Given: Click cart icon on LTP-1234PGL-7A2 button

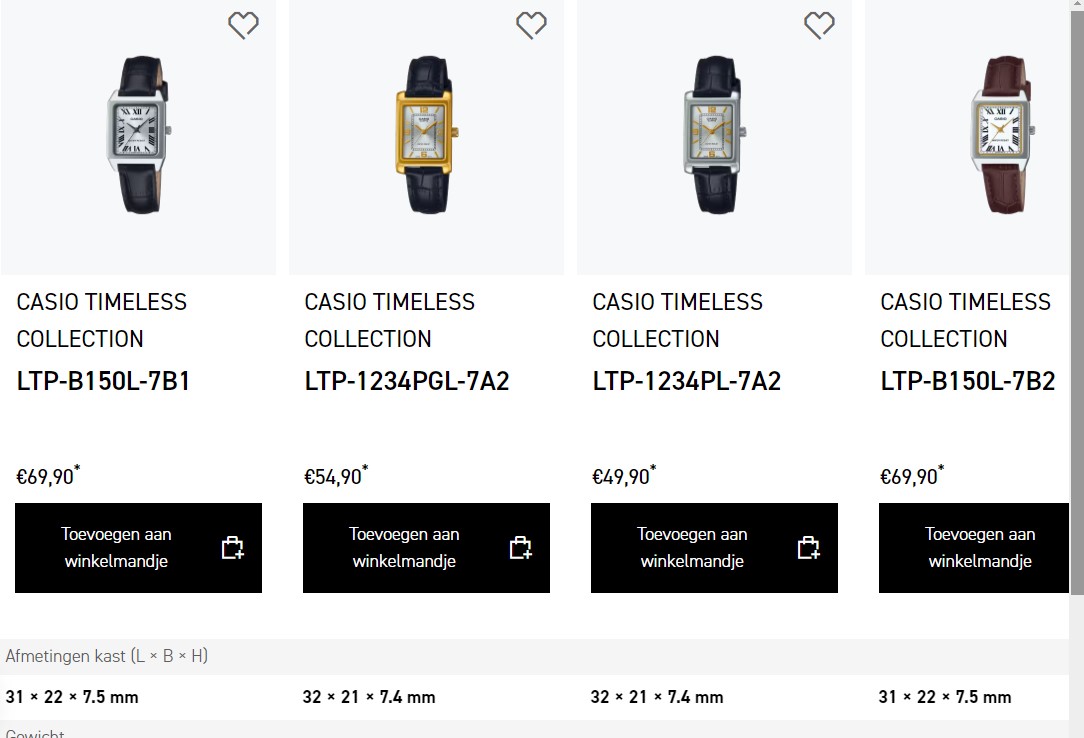Looking at the screenshot, I should pyautogui.click(x=520, y=547).
